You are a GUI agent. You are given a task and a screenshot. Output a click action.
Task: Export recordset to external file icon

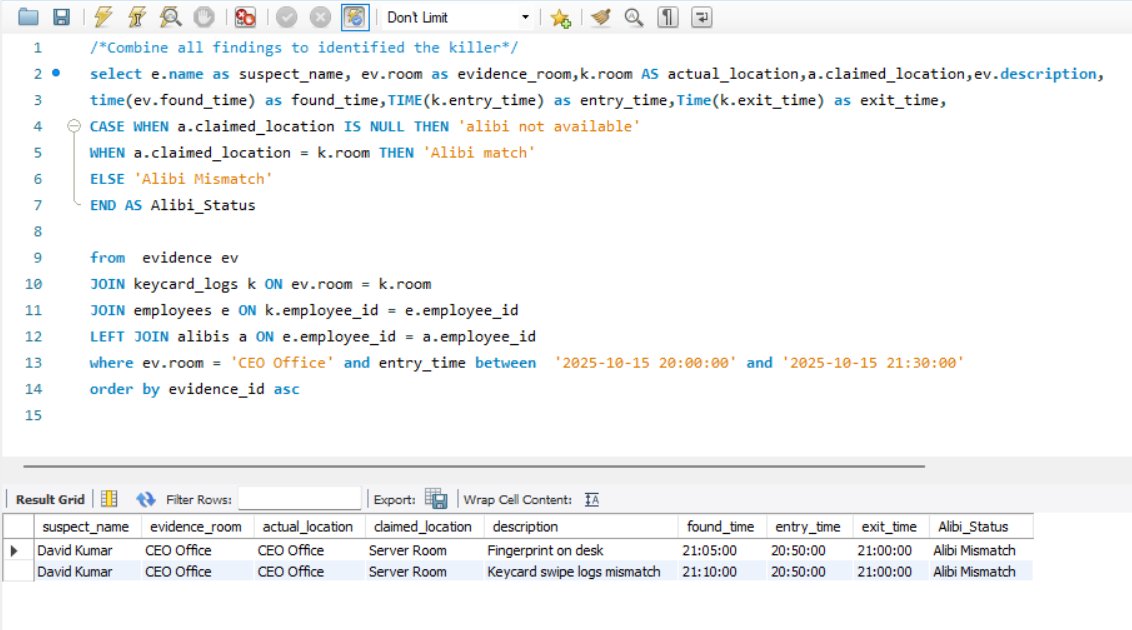click(436, 499)
